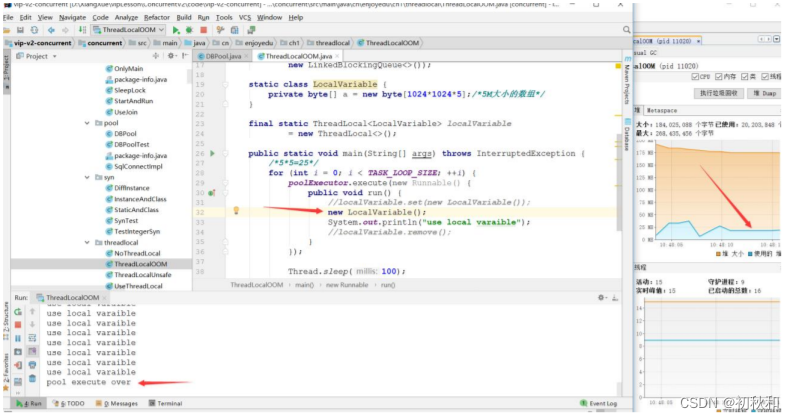Toggle the 内存 checkbox in VisualVM
Image resolution: width=794 pixels, height=419 pixels.
pos(719,77)
